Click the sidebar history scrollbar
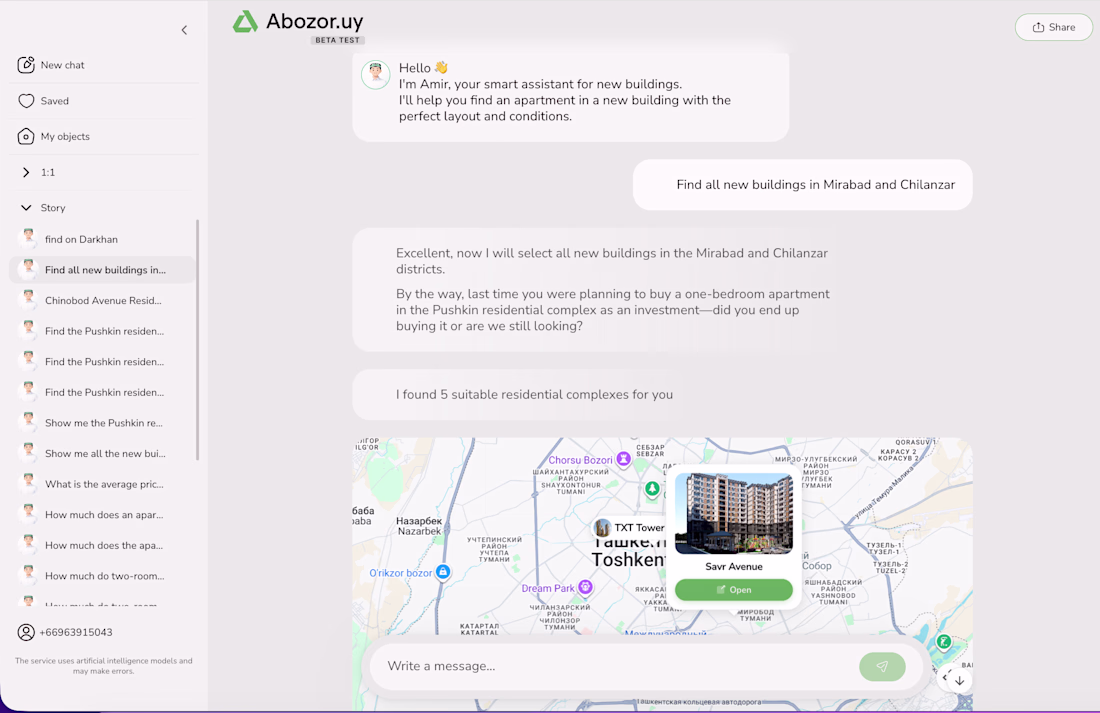 [198, 340]
